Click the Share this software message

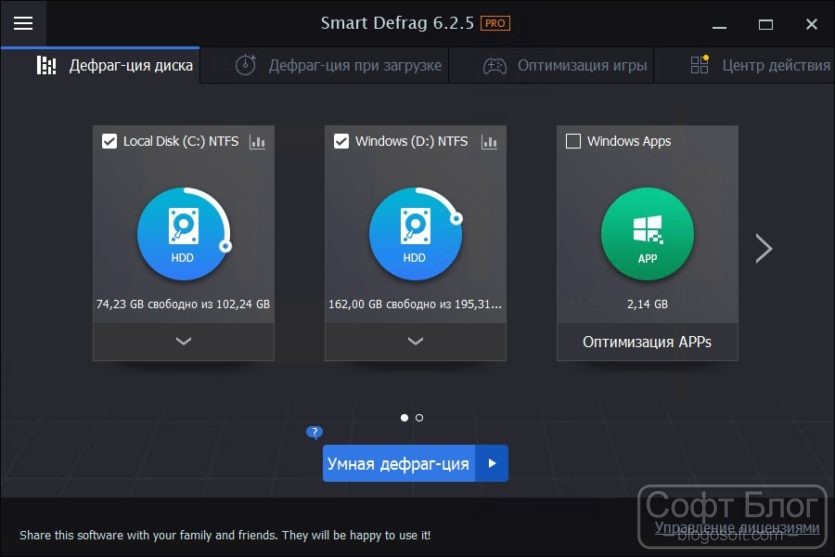pyautogui.click(x=225, y=535)
